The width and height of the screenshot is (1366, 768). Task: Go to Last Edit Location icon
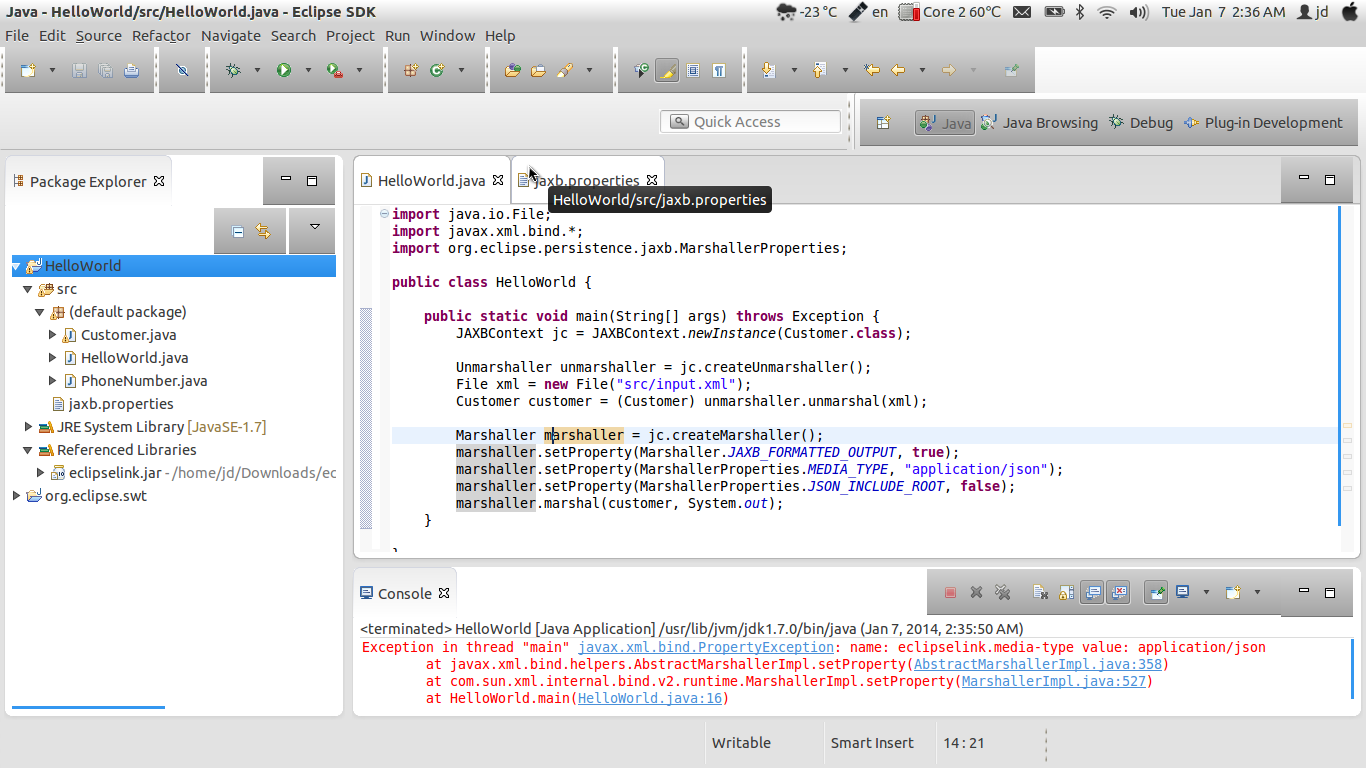click(871, 70)
